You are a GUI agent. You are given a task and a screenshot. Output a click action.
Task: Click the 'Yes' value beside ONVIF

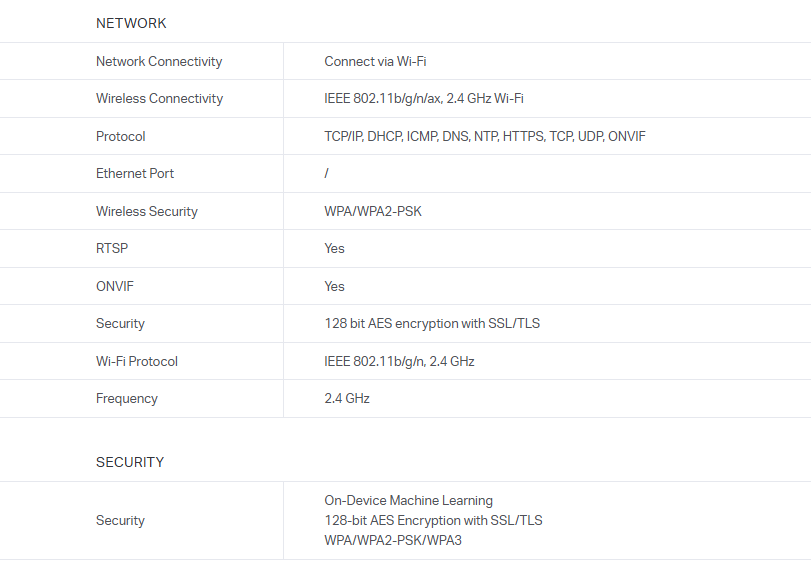pos(334,286)
